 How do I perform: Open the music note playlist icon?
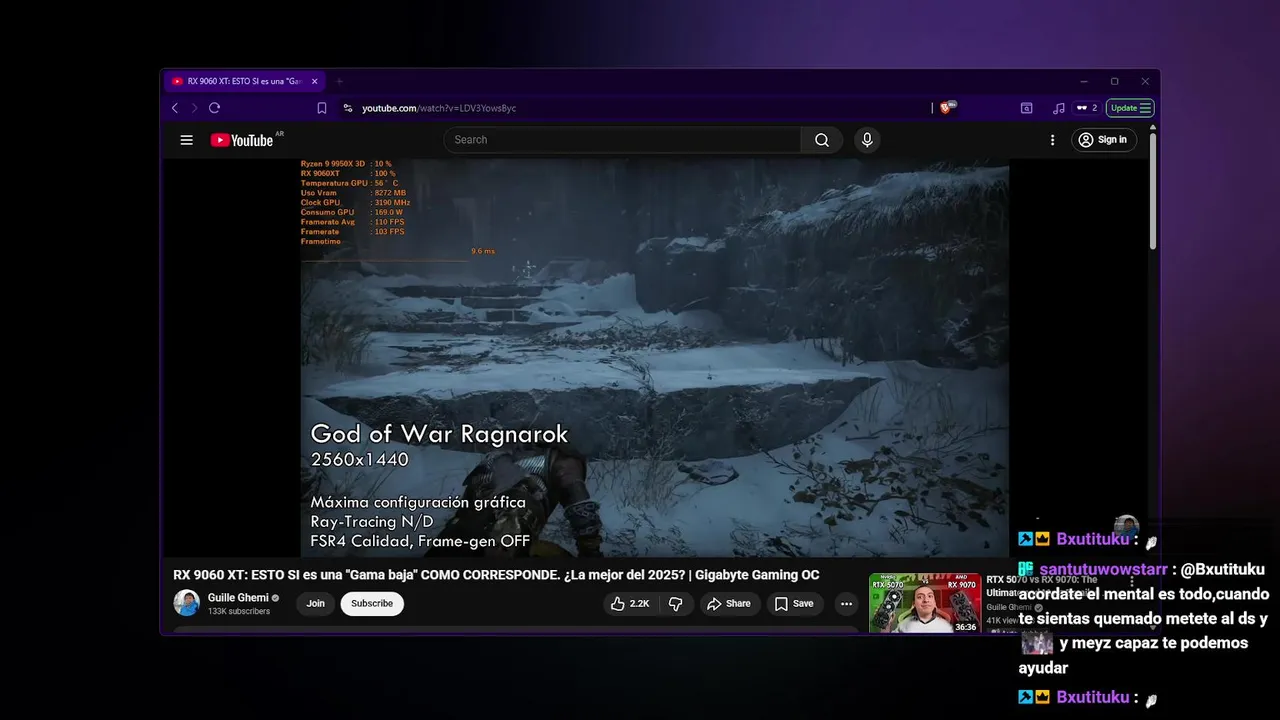click(1058, 108)
